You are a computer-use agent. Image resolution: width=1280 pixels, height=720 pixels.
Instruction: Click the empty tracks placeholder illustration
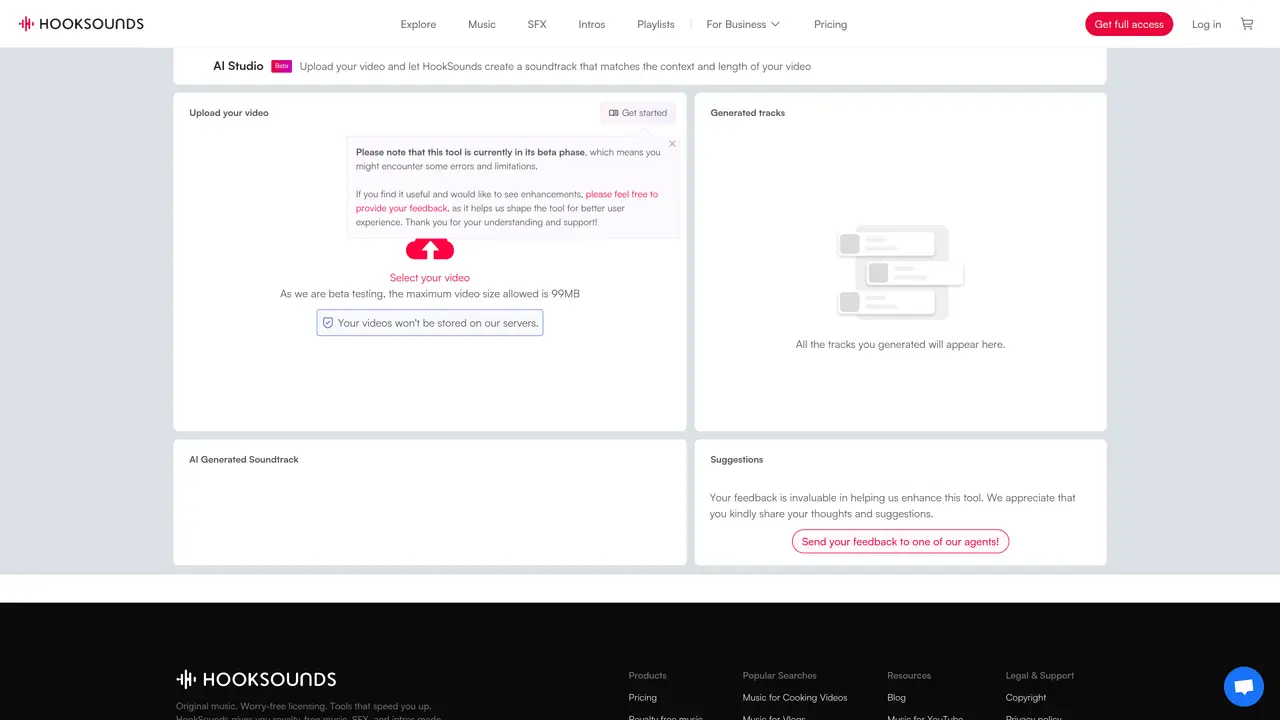tap(900, 273)
